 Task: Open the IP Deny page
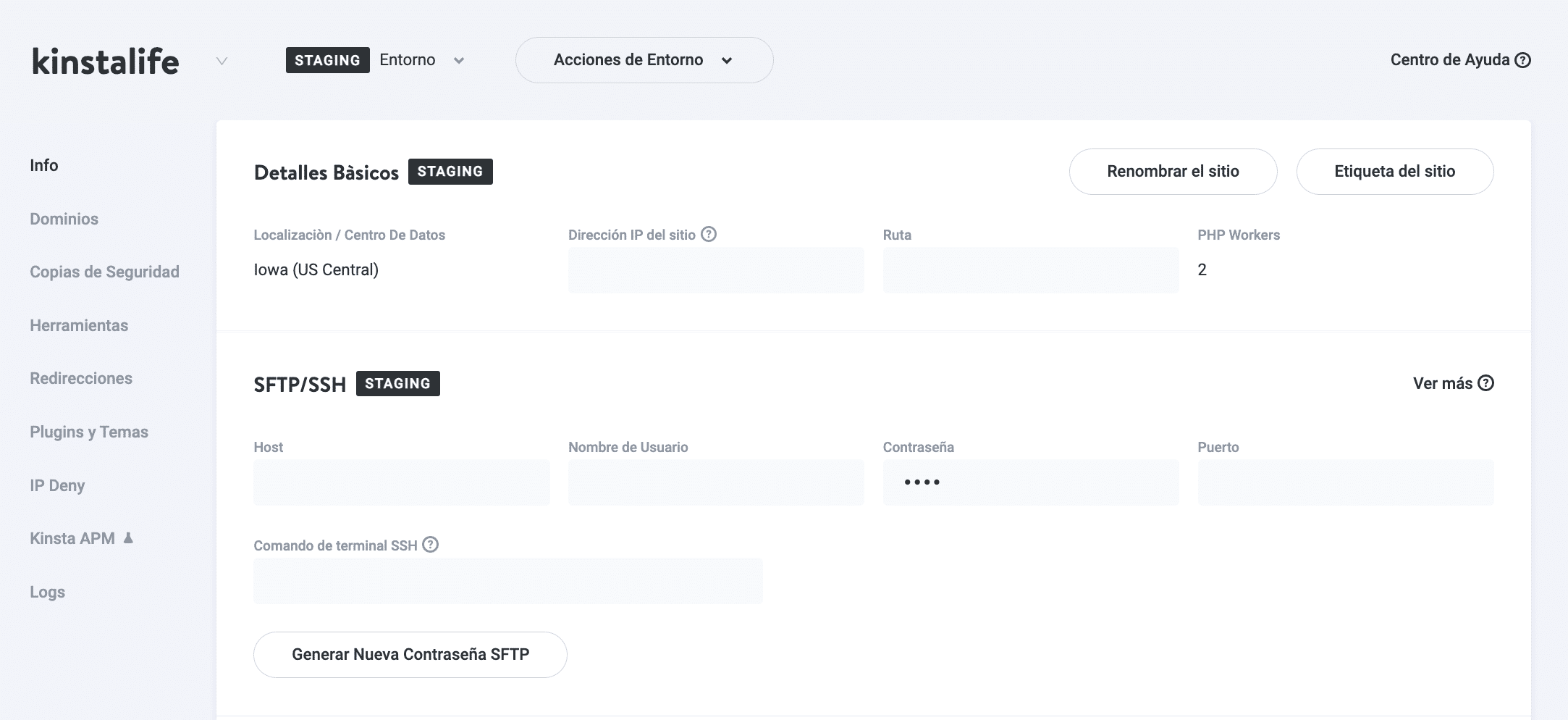pos(57,485)
